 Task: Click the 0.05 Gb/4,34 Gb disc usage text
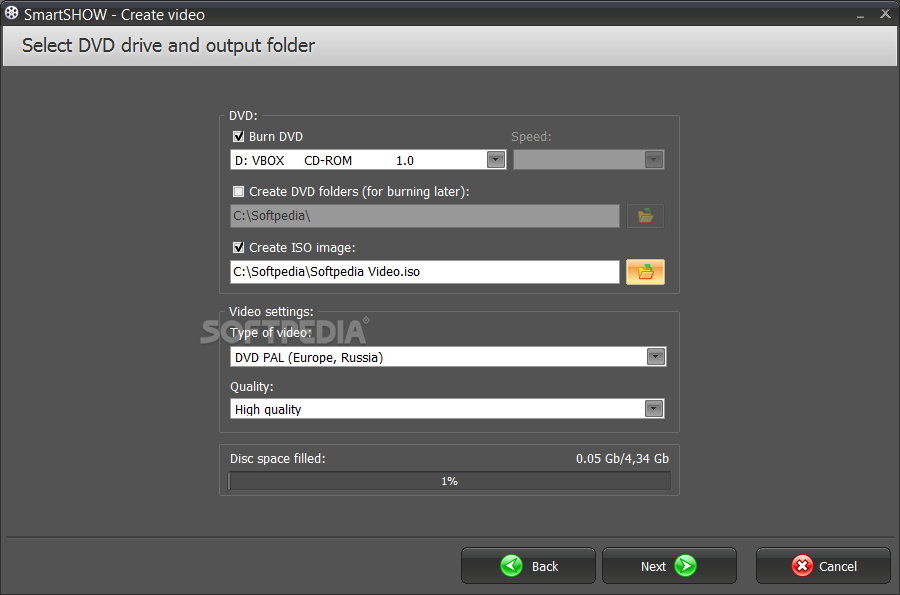(622, 459)
